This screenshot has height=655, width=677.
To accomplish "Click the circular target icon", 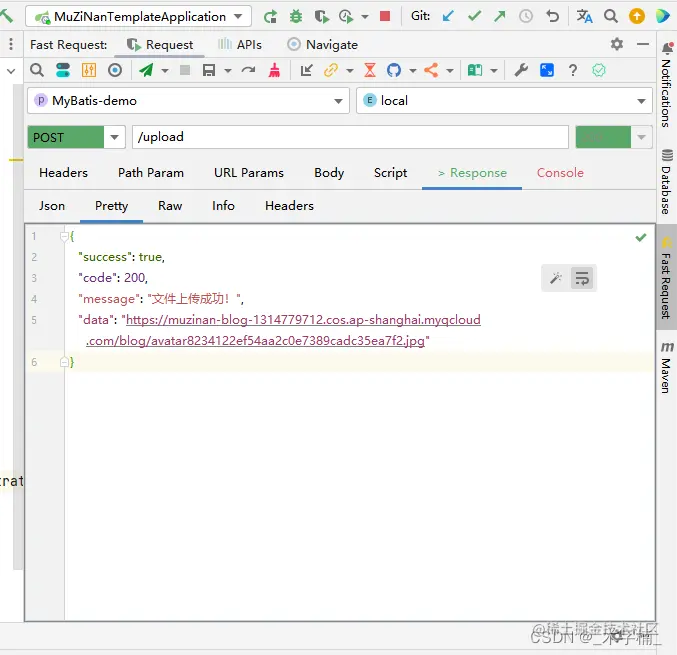I will 115,70.
